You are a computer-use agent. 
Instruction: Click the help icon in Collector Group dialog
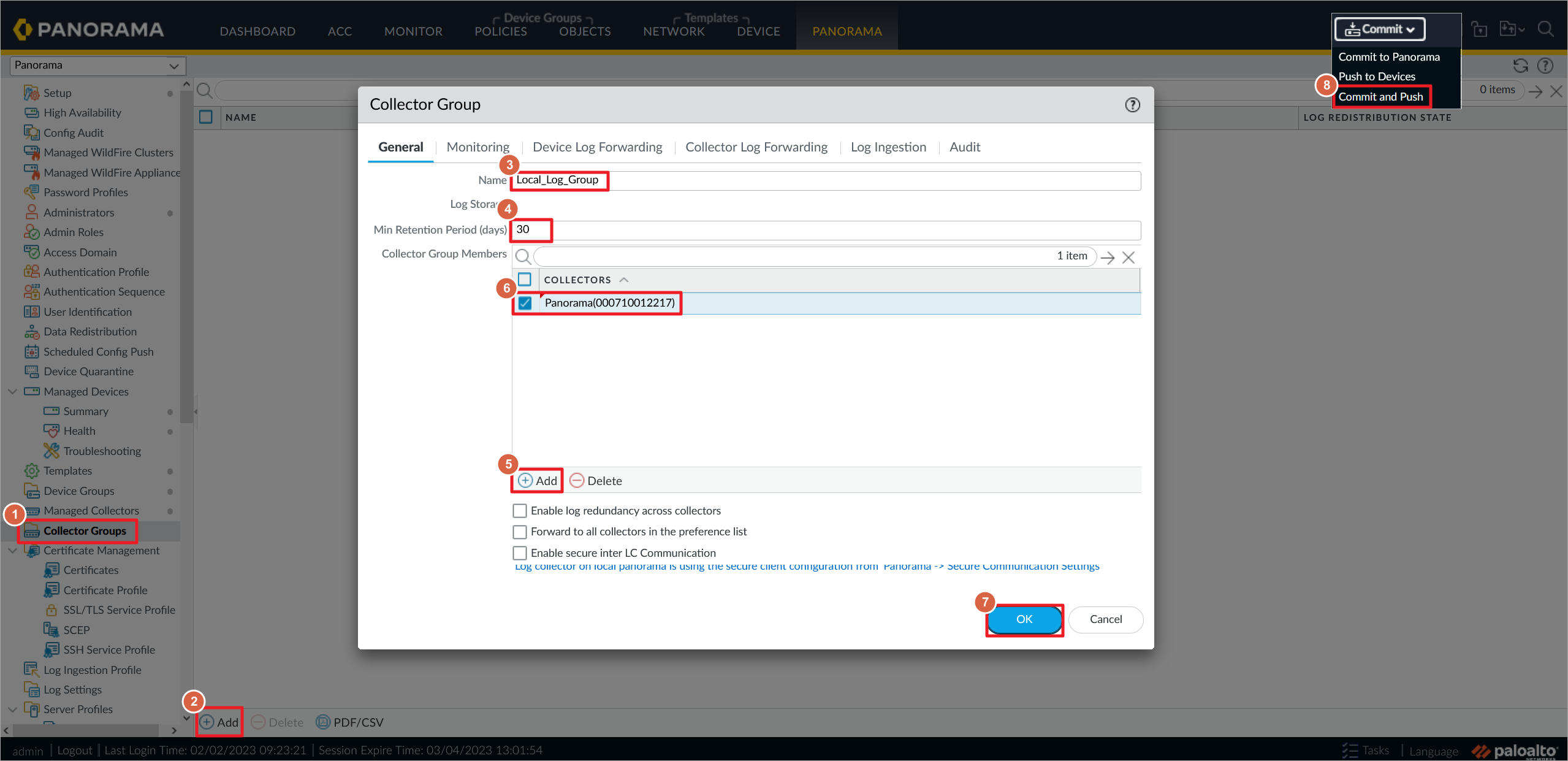point(1132,105)
